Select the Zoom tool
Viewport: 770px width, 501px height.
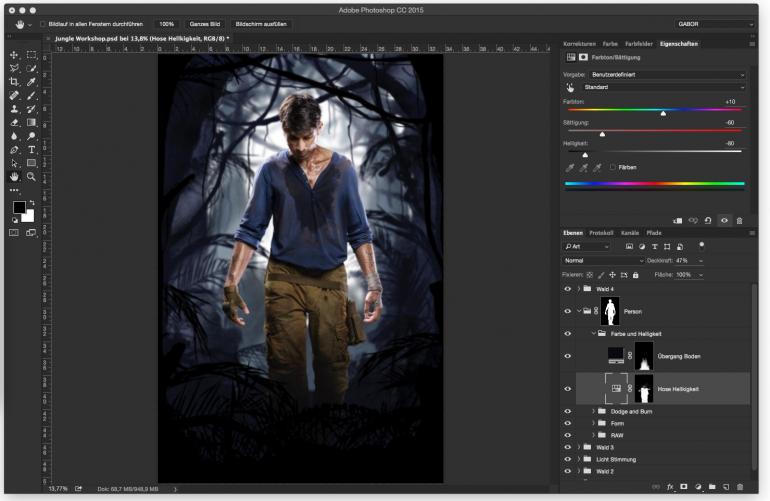31,176
